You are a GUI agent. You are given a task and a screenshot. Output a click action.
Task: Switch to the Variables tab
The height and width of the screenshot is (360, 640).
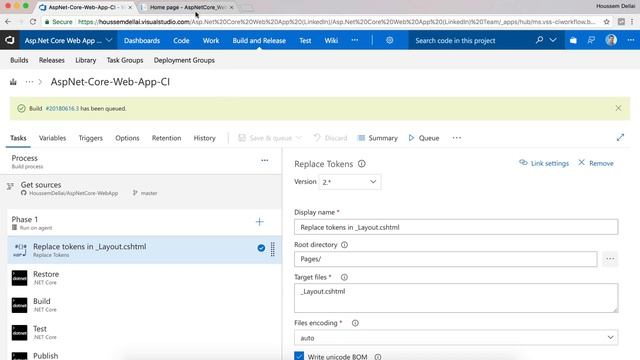point(52,138)
